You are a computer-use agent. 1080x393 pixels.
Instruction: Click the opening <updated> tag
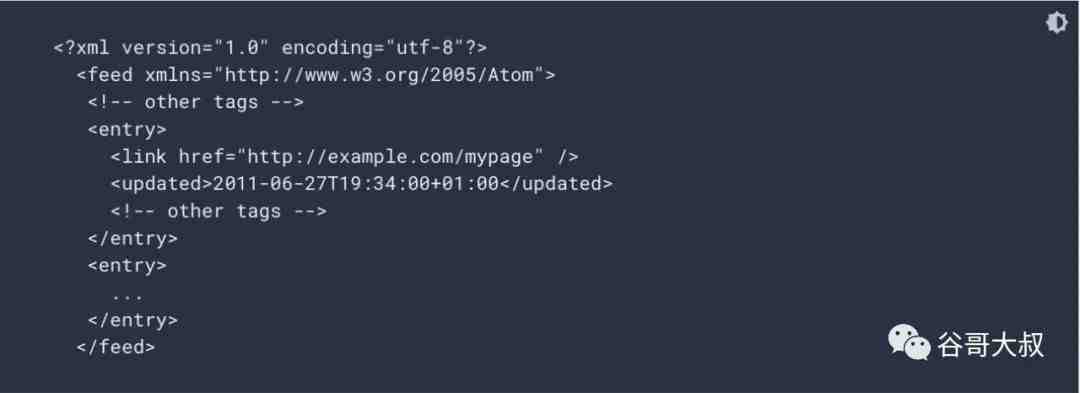point(162,184)
